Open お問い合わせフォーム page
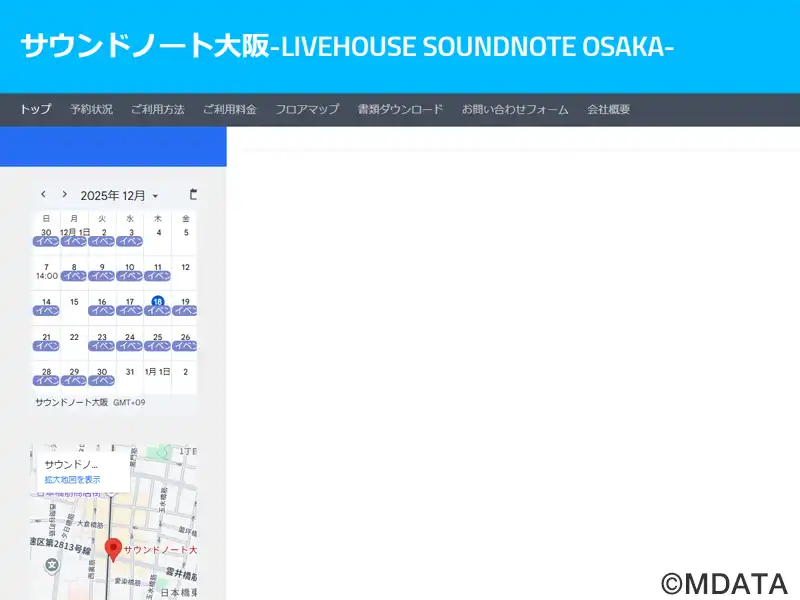 tap(514, 109)
